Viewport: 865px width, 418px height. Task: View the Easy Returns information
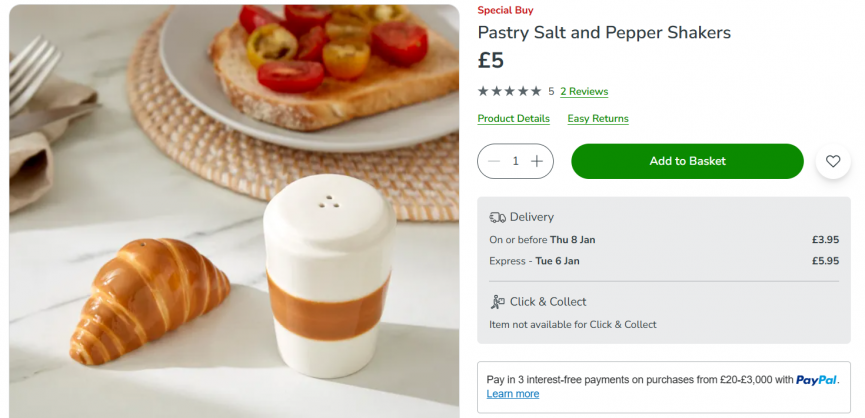[x=598, y=118]
